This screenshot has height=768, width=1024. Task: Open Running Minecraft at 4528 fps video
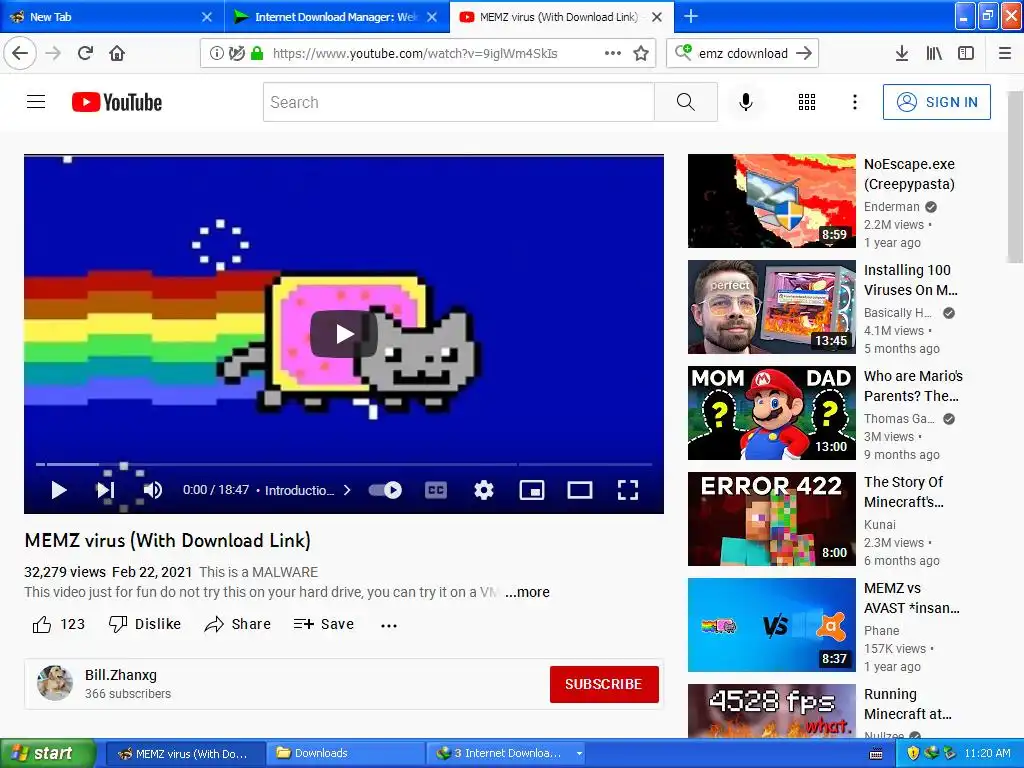[772, 711]
